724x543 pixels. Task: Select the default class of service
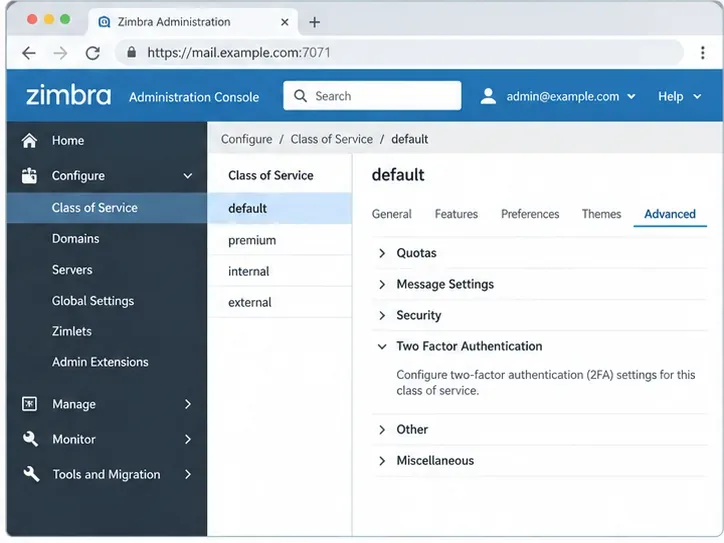pyautogui.click(x=280, y=208)
